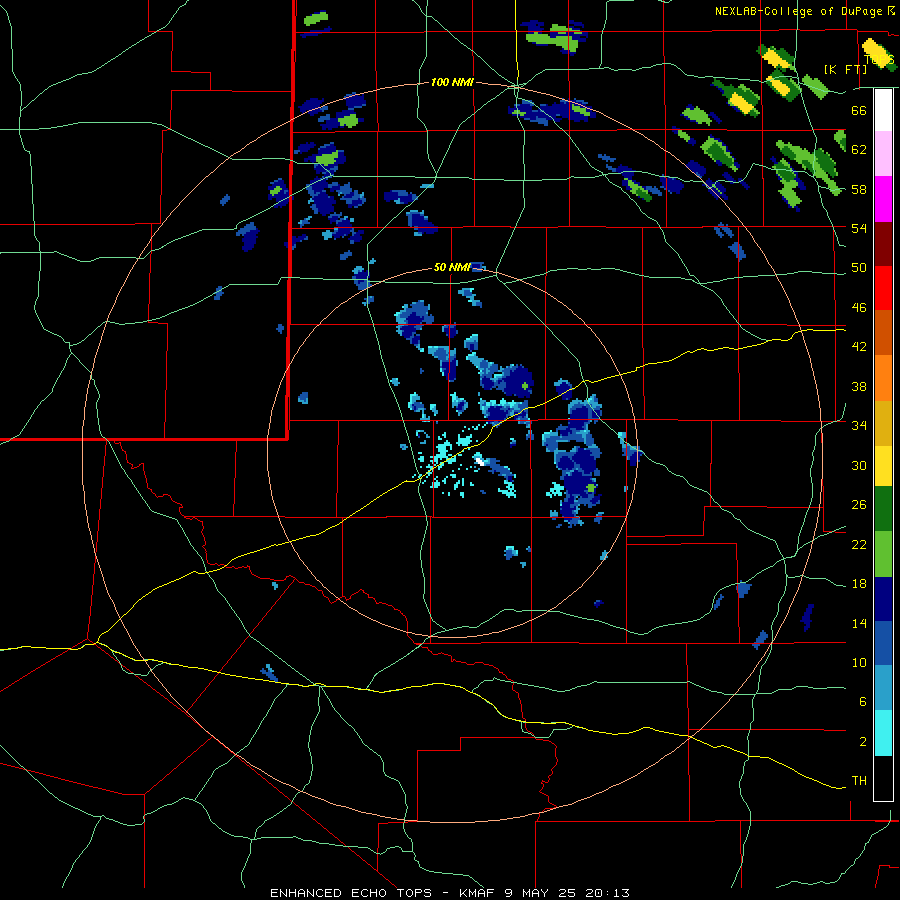Click the white swatch in the tops legend
Image resolution: width=900 pixels, height=900 pixels.
click(x=883, y=110)
